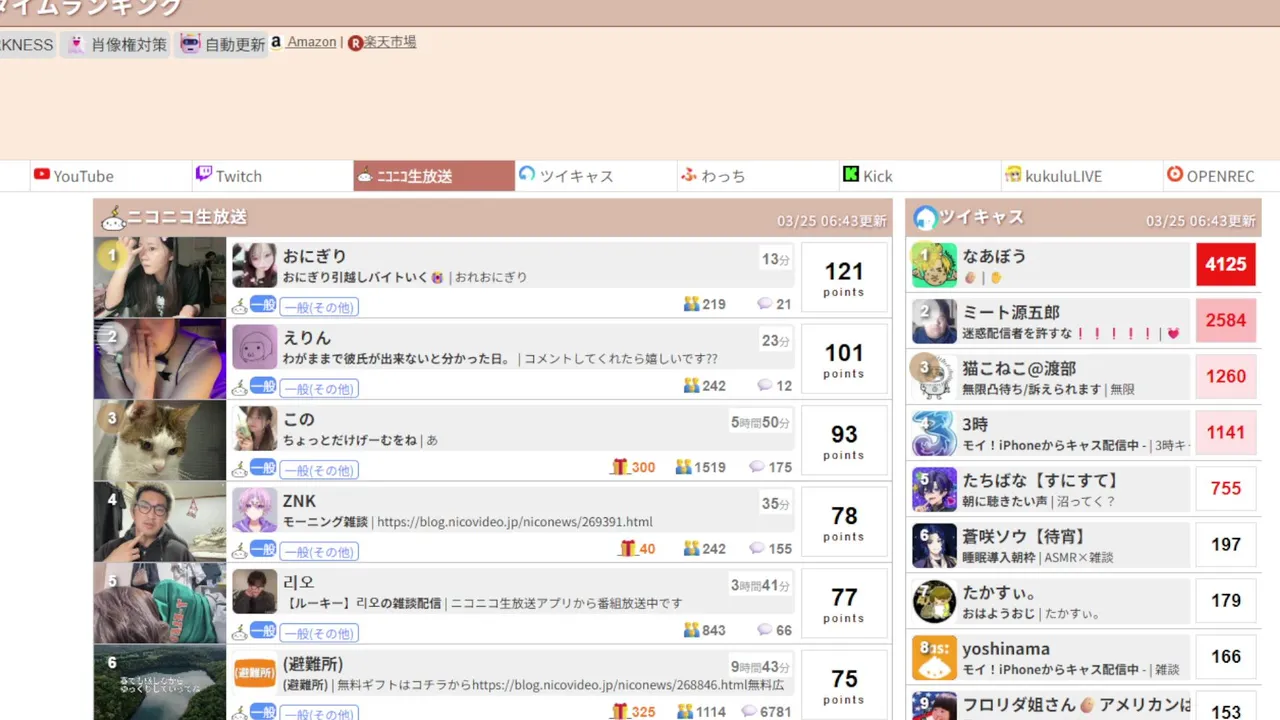The image size is (1280, 720).
Task: Click the Amazon logo icon
Action: (277, 42)
